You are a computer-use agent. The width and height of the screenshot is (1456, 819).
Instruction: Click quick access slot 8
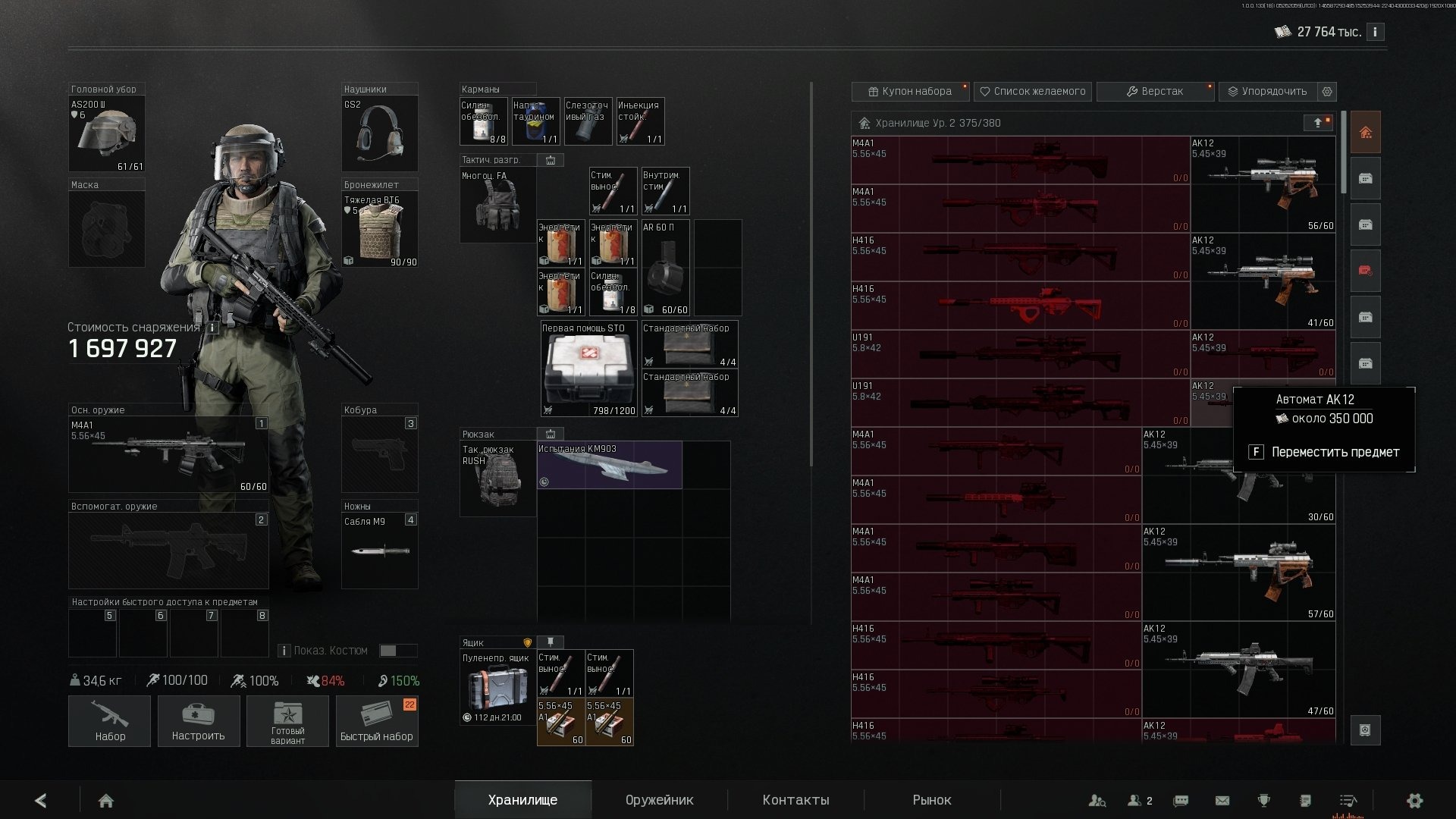click(x=245, y=633)
